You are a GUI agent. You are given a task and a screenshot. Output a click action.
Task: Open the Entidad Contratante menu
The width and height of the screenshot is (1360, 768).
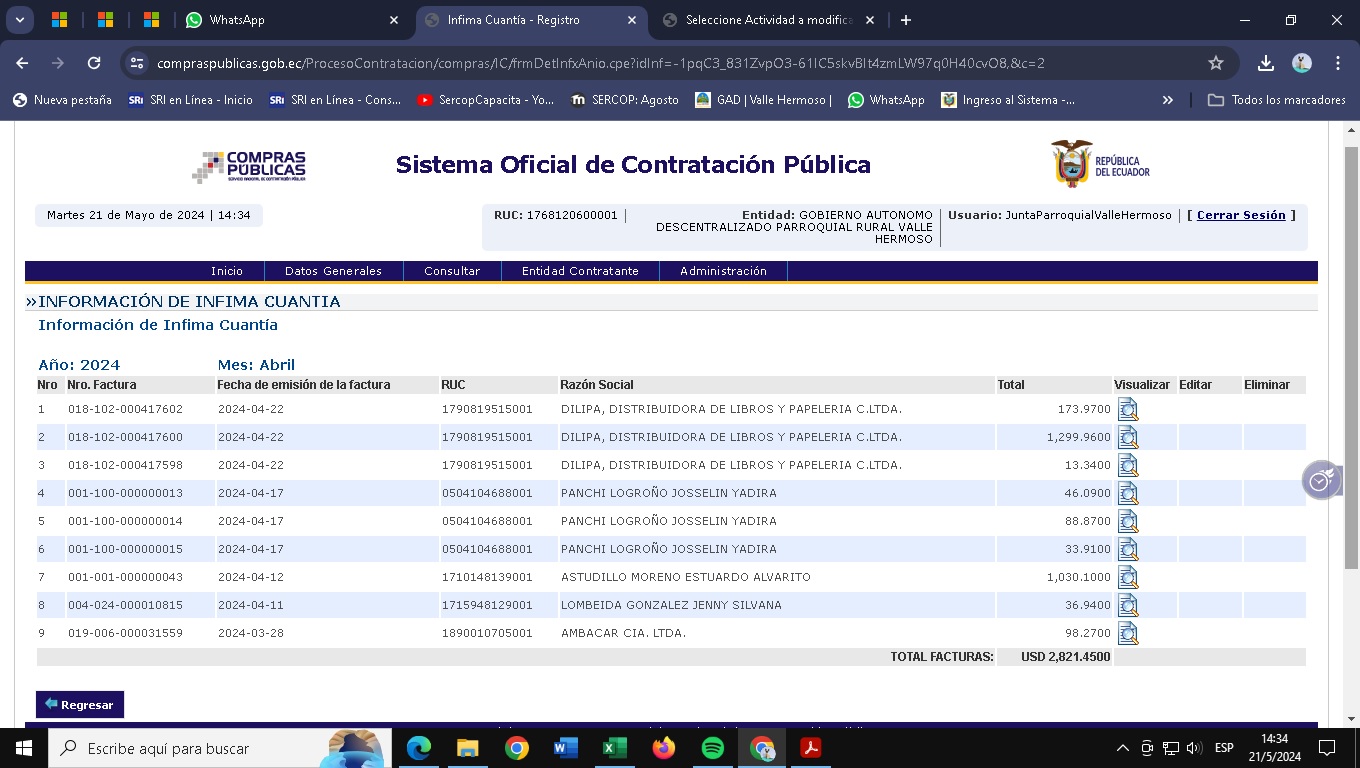point(580,271)
